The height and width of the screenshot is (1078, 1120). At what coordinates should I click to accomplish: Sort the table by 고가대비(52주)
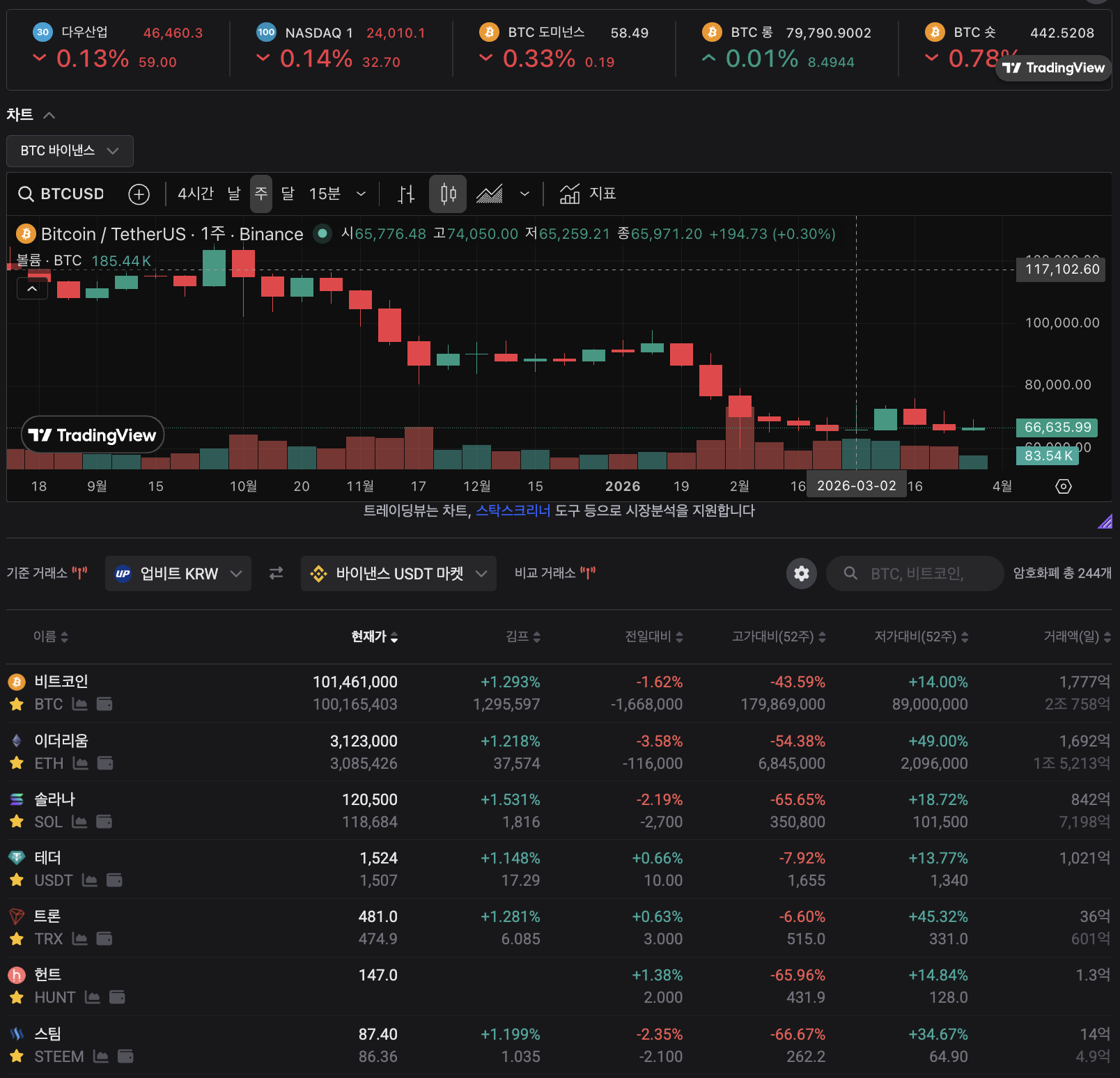(779, 636)
